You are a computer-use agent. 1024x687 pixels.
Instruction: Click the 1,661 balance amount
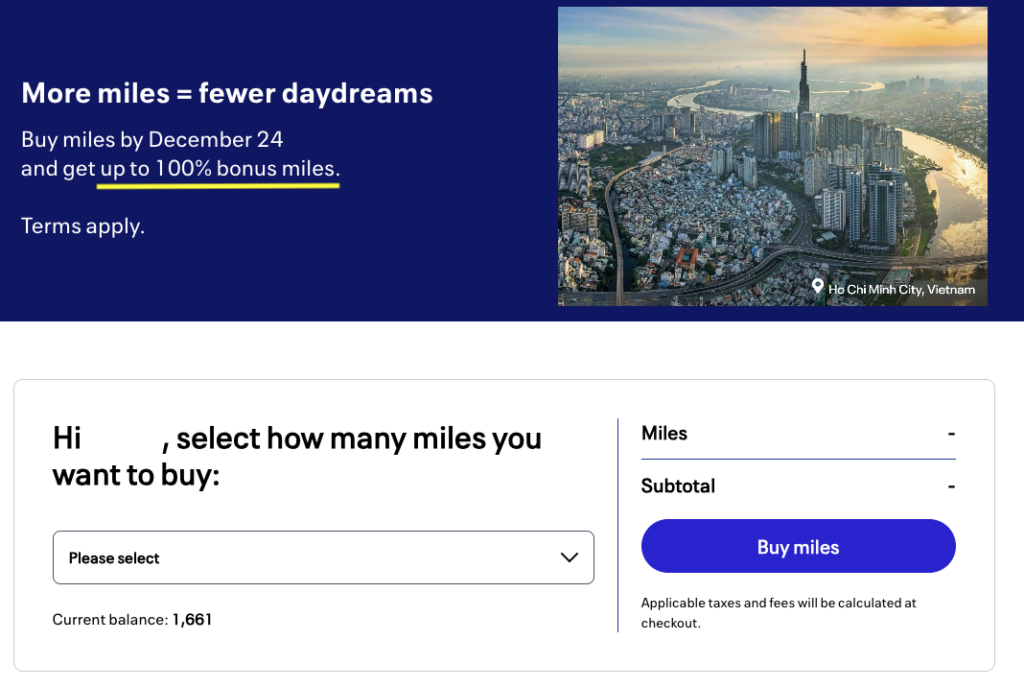192,620
